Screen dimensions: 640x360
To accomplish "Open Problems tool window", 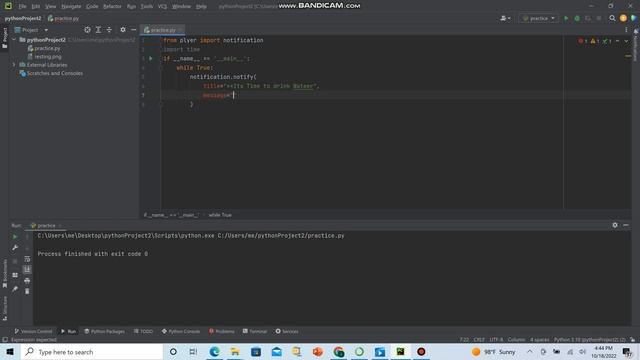I will (222, 331).
